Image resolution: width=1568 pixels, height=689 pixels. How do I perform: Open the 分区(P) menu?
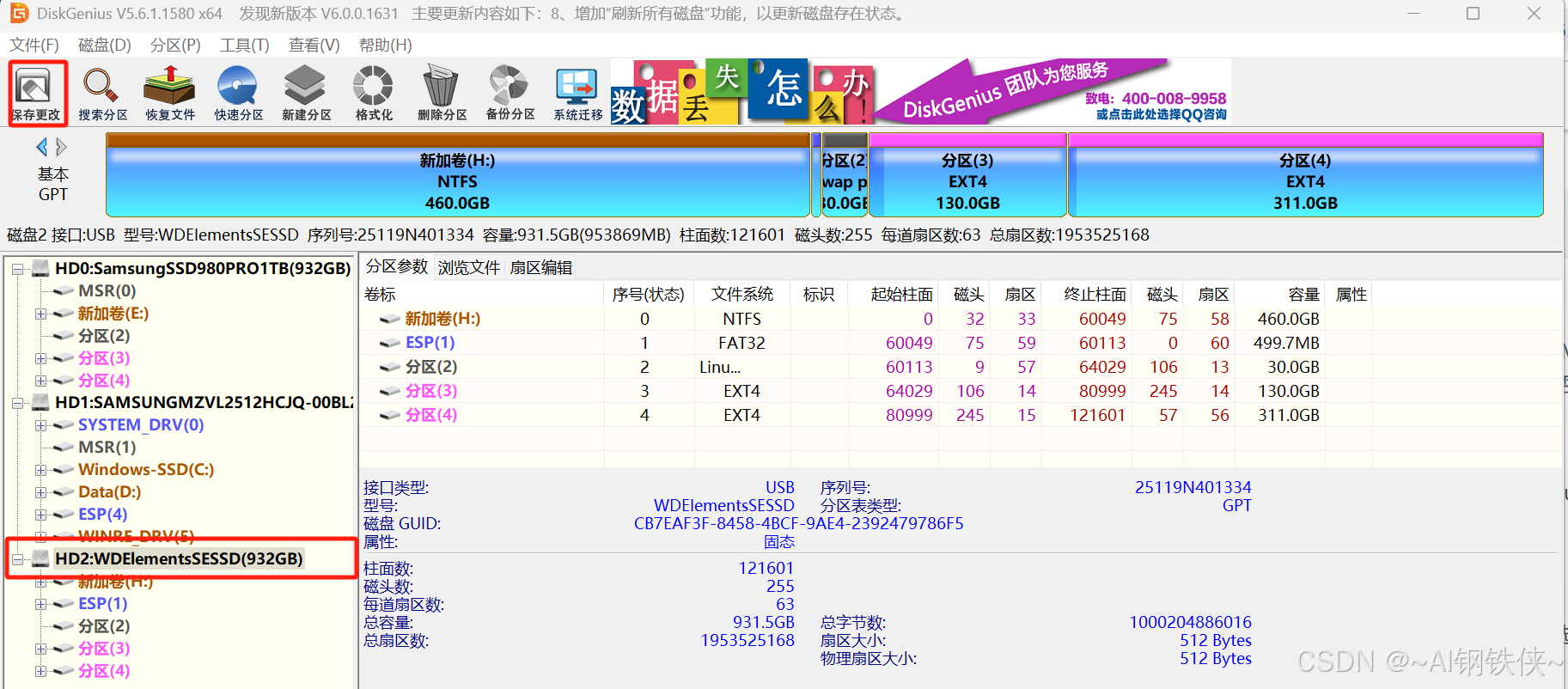click(175, 45)
